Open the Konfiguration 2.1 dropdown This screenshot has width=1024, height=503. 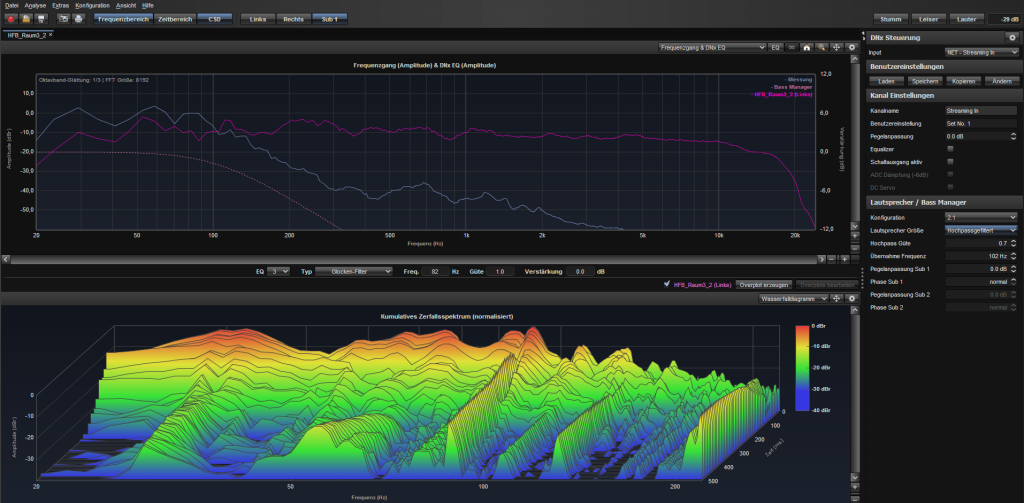click(x=982, y=217)
